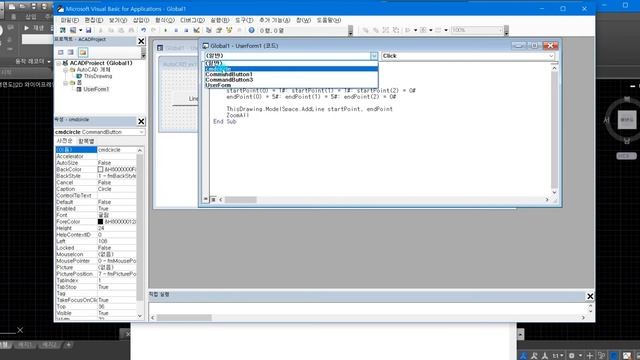
Task: Click the Cut toolbar icon
Action: coord(101,30)
